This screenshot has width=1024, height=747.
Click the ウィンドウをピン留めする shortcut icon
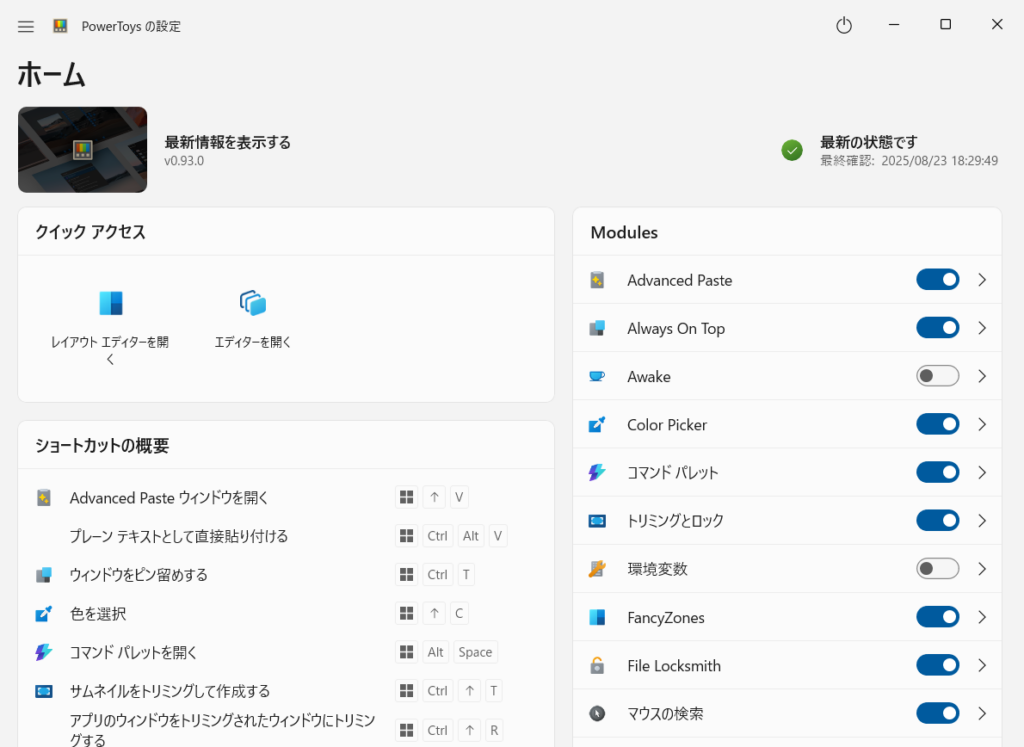44,575
